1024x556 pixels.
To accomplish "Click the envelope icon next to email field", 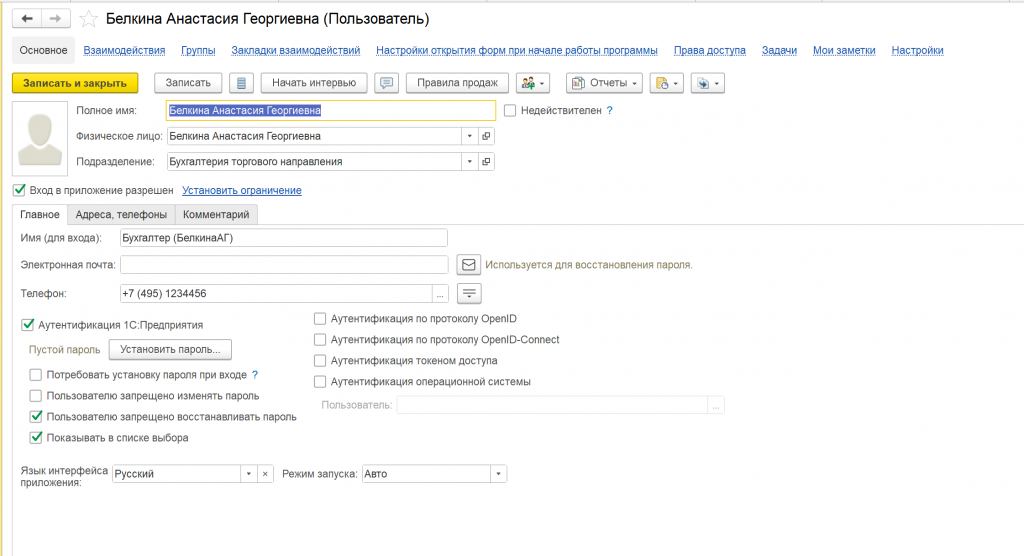I will (468, 265).
